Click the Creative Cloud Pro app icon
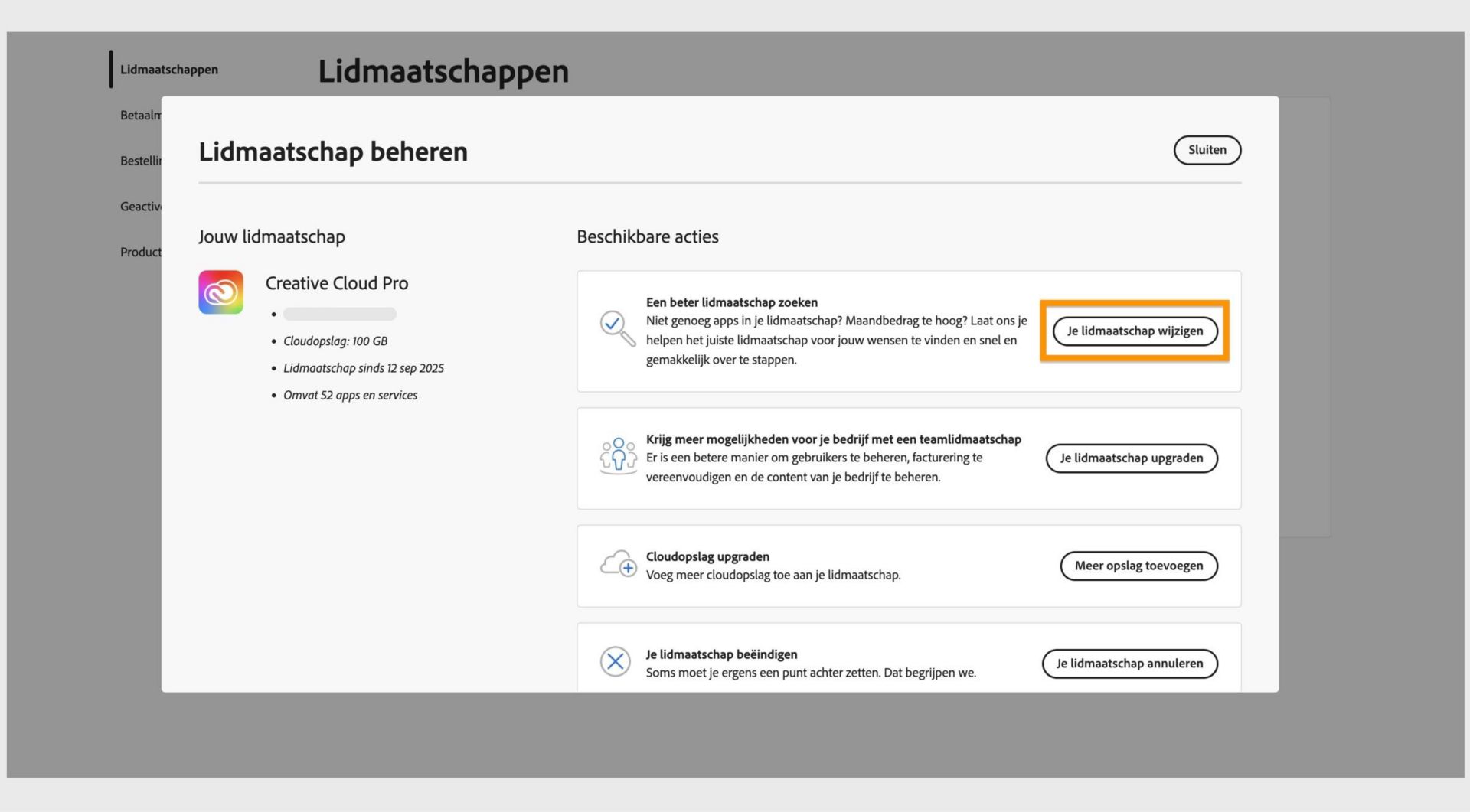This screenshot has width=1470, height=812. point(220,292)
